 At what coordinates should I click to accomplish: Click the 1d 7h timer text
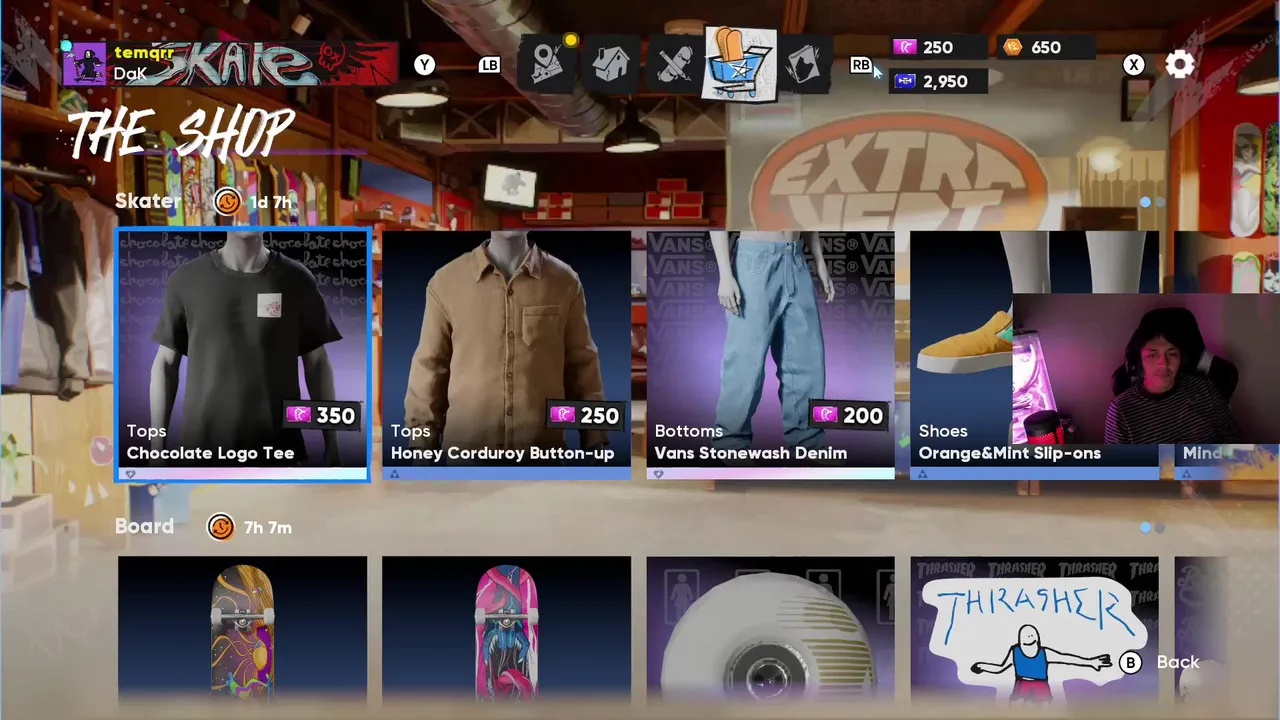(271, 202)
